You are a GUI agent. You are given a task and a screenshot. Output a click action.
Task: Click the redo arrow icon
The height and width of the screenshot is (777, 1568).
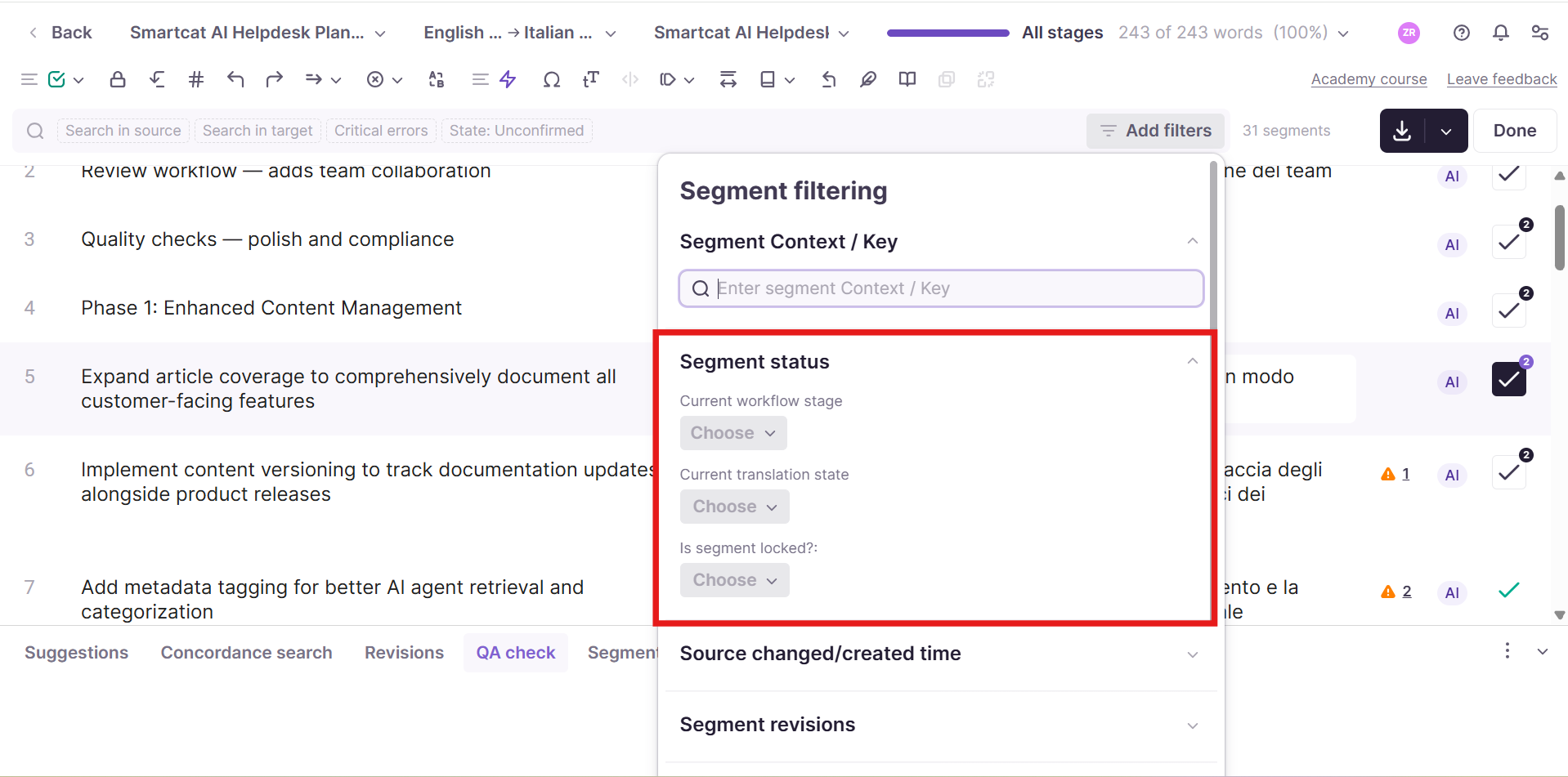coord(275,79)
